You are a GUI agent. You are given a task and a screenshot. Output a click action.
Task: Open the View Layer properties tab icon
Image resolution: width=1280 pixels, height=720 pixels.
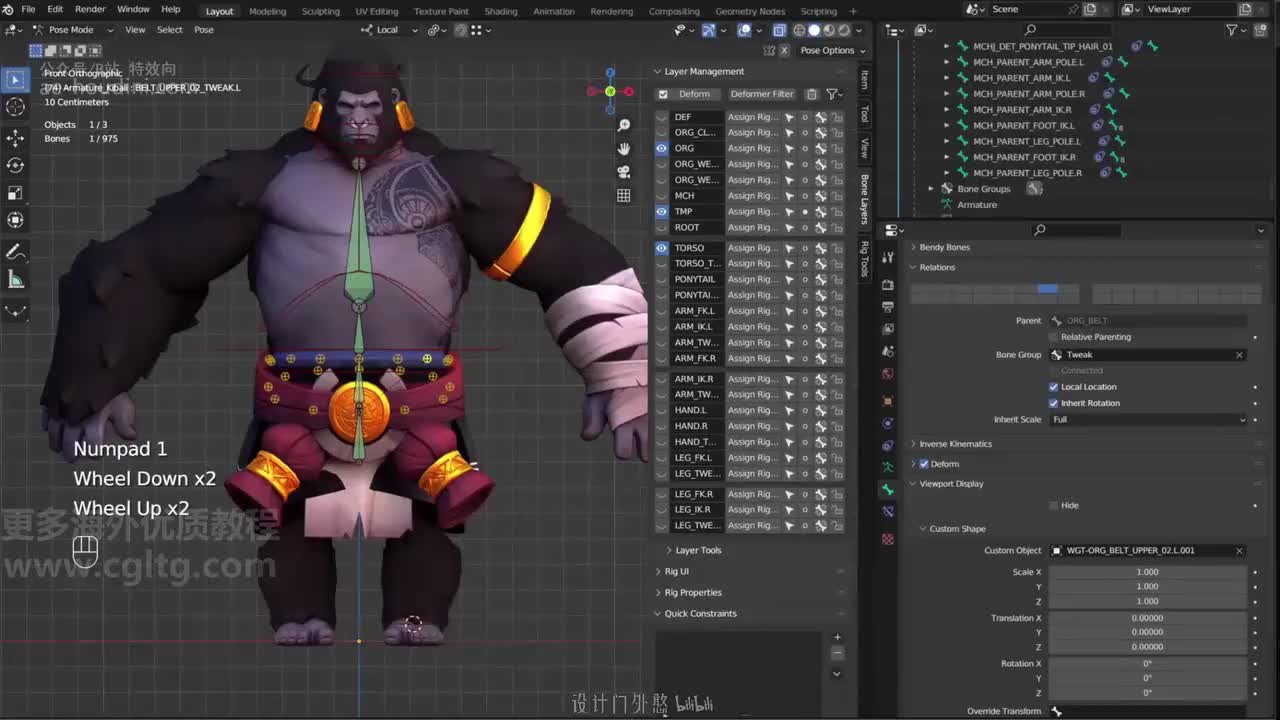(887, 329)
